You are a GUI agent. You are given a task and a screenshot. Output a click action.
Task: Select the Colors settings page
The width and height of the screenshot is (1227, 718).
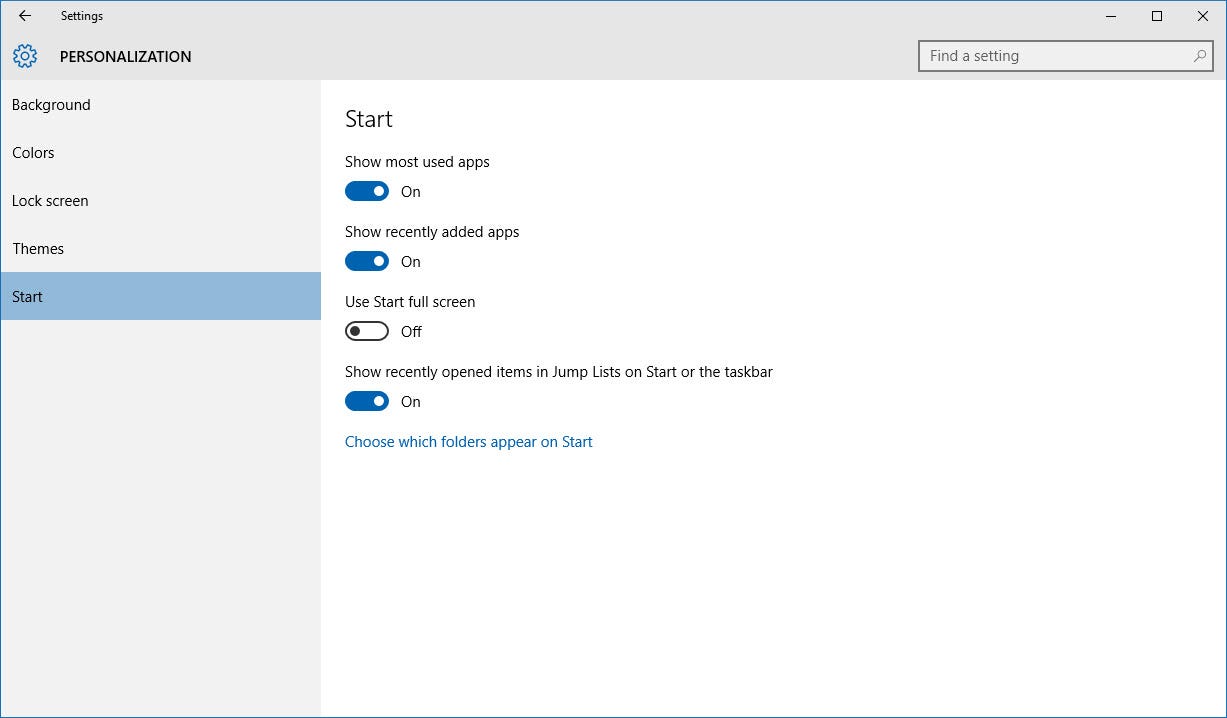(x=33, y=152)
